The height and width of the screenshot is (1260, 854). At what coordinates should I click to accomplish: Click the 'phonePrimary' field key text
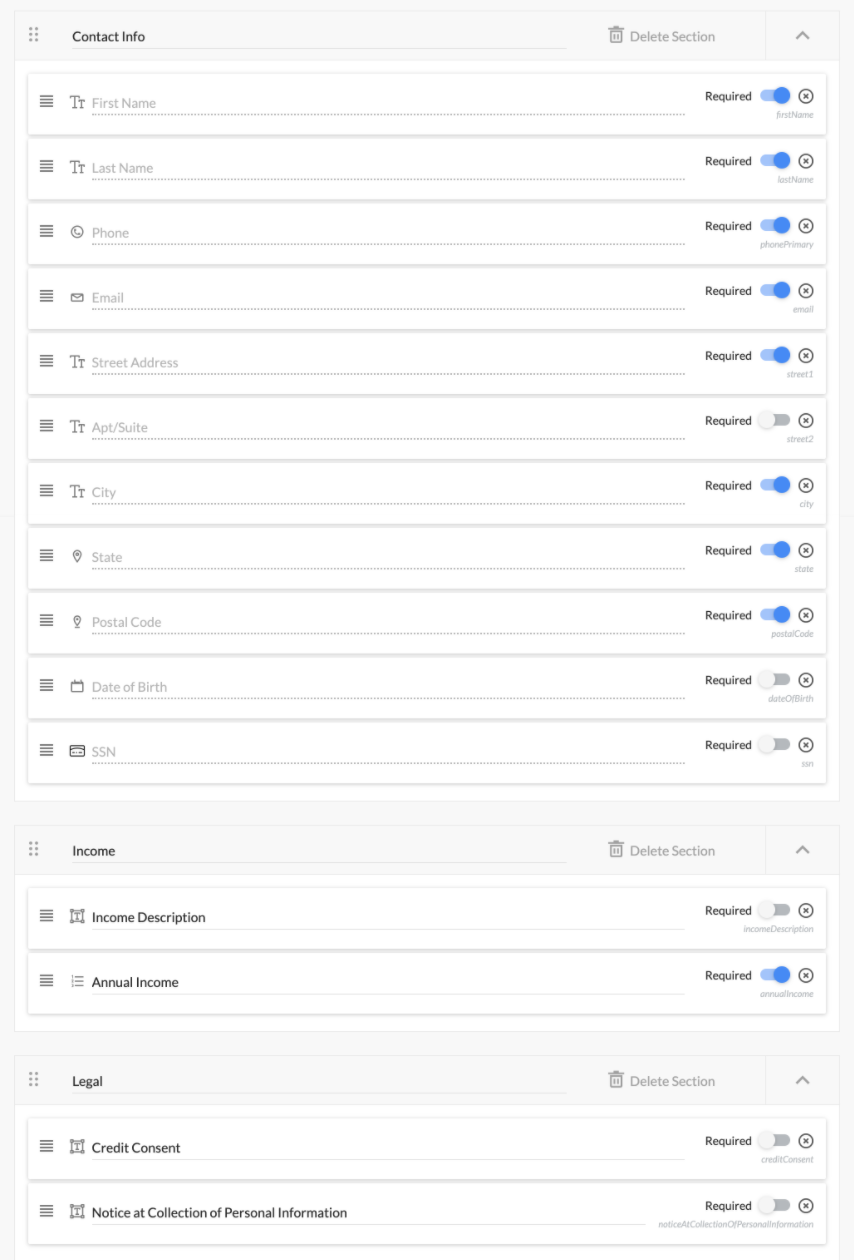click(786, 245)
